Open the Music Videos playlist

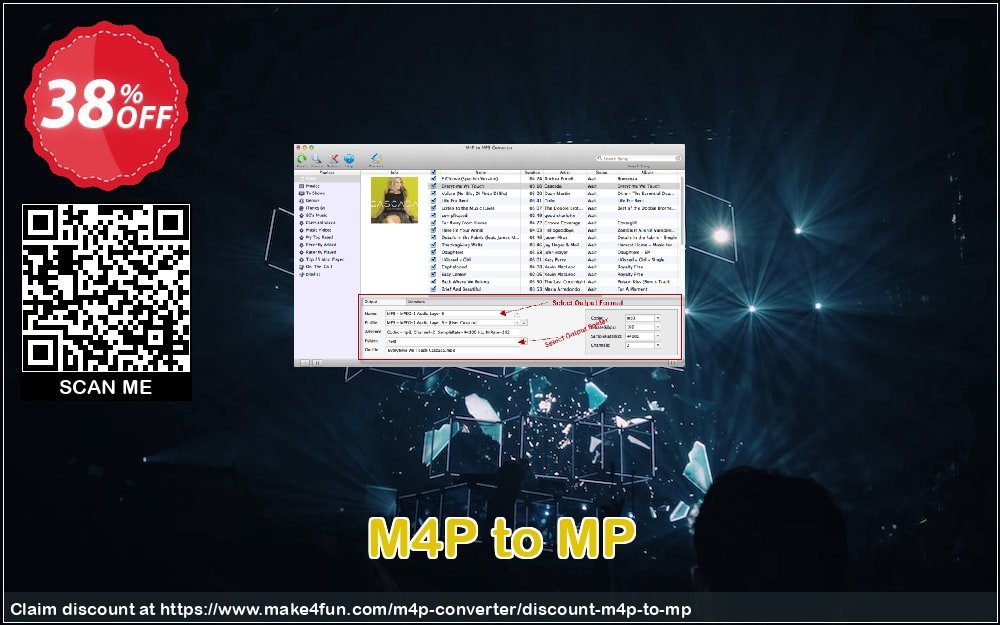point(316,230)
